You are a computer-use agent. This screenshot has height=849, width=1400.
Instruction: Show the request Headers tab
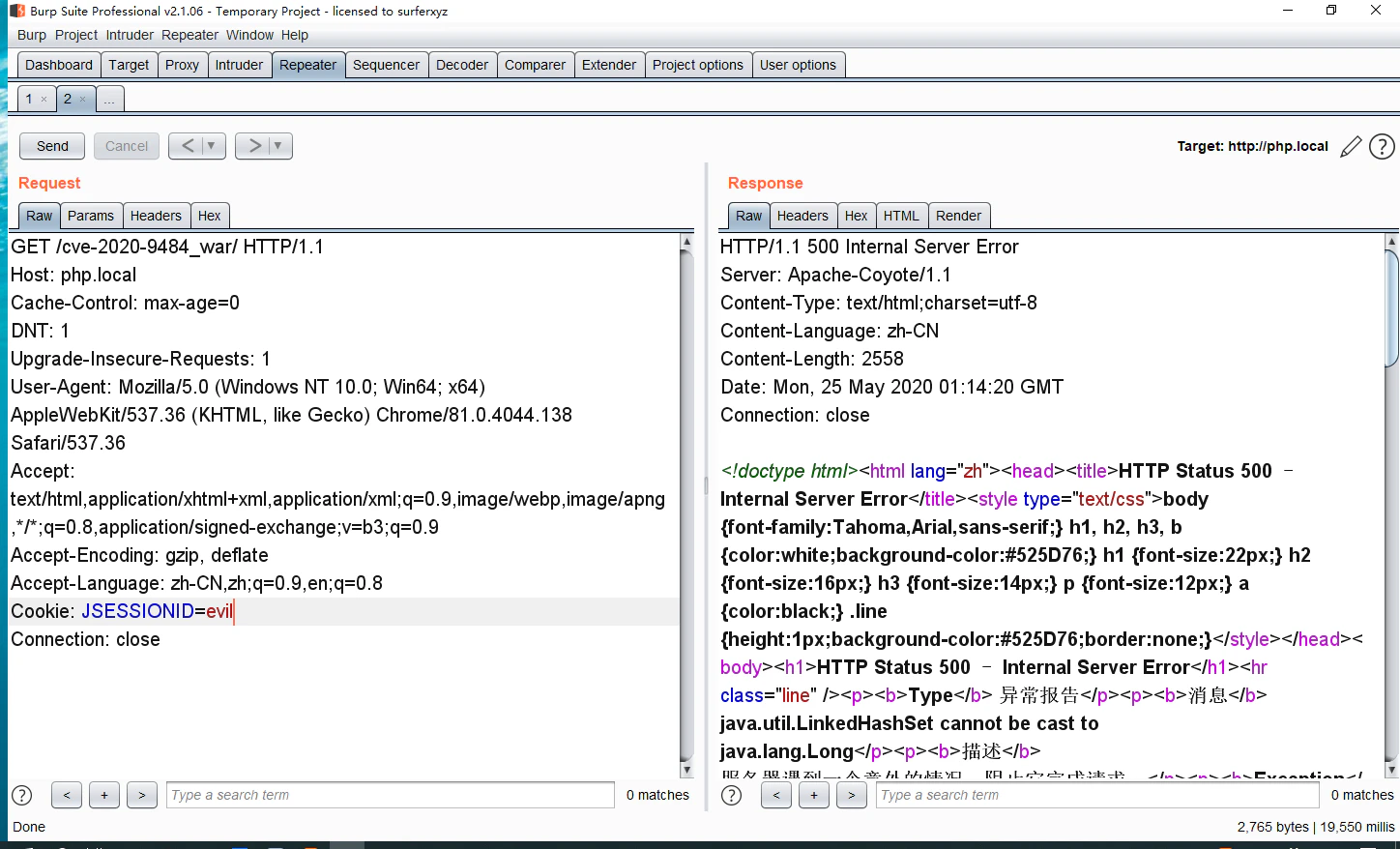click(x=156, y=216)
